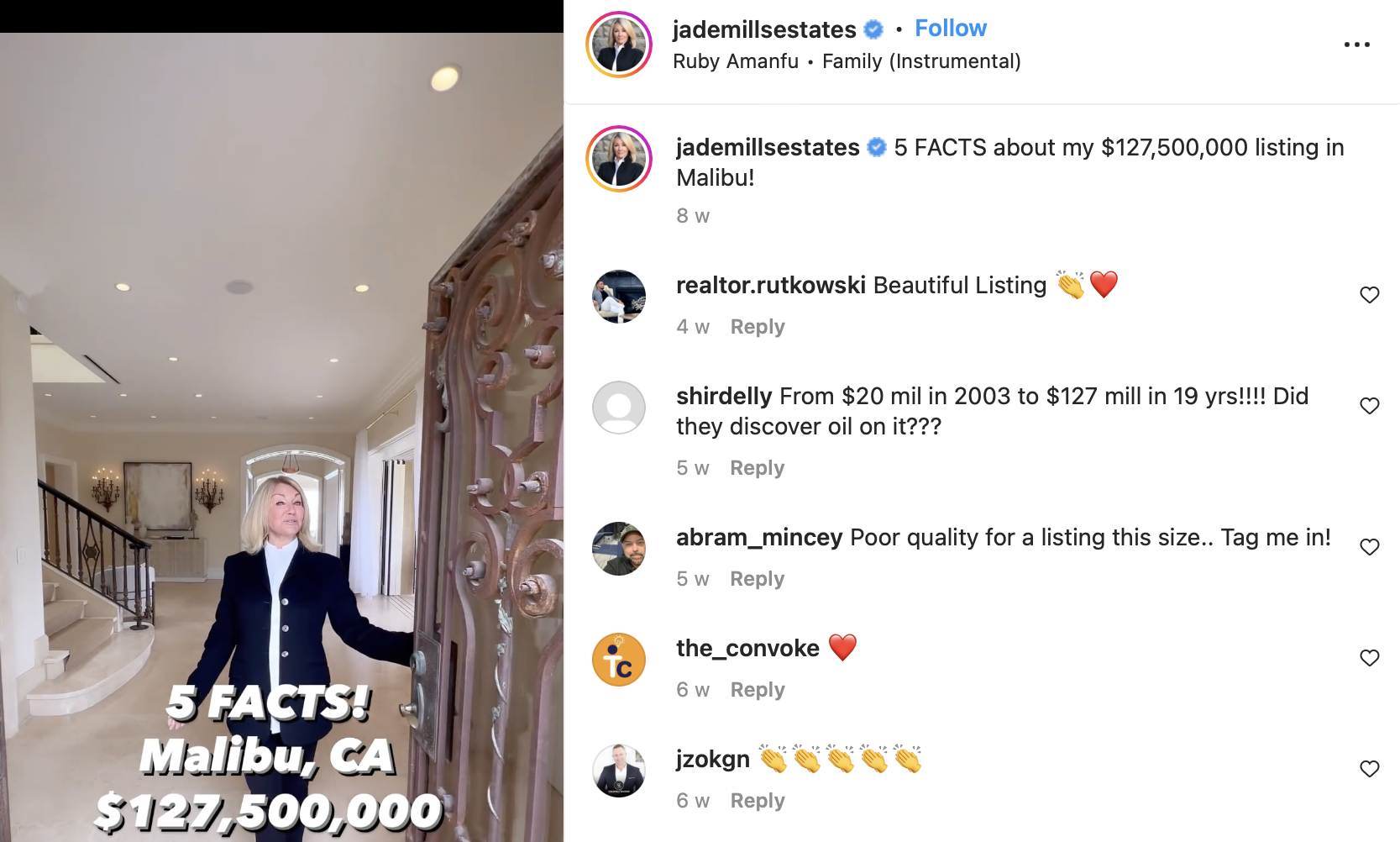Open jzokgn's profile avatar

click(x=619, y=771)
